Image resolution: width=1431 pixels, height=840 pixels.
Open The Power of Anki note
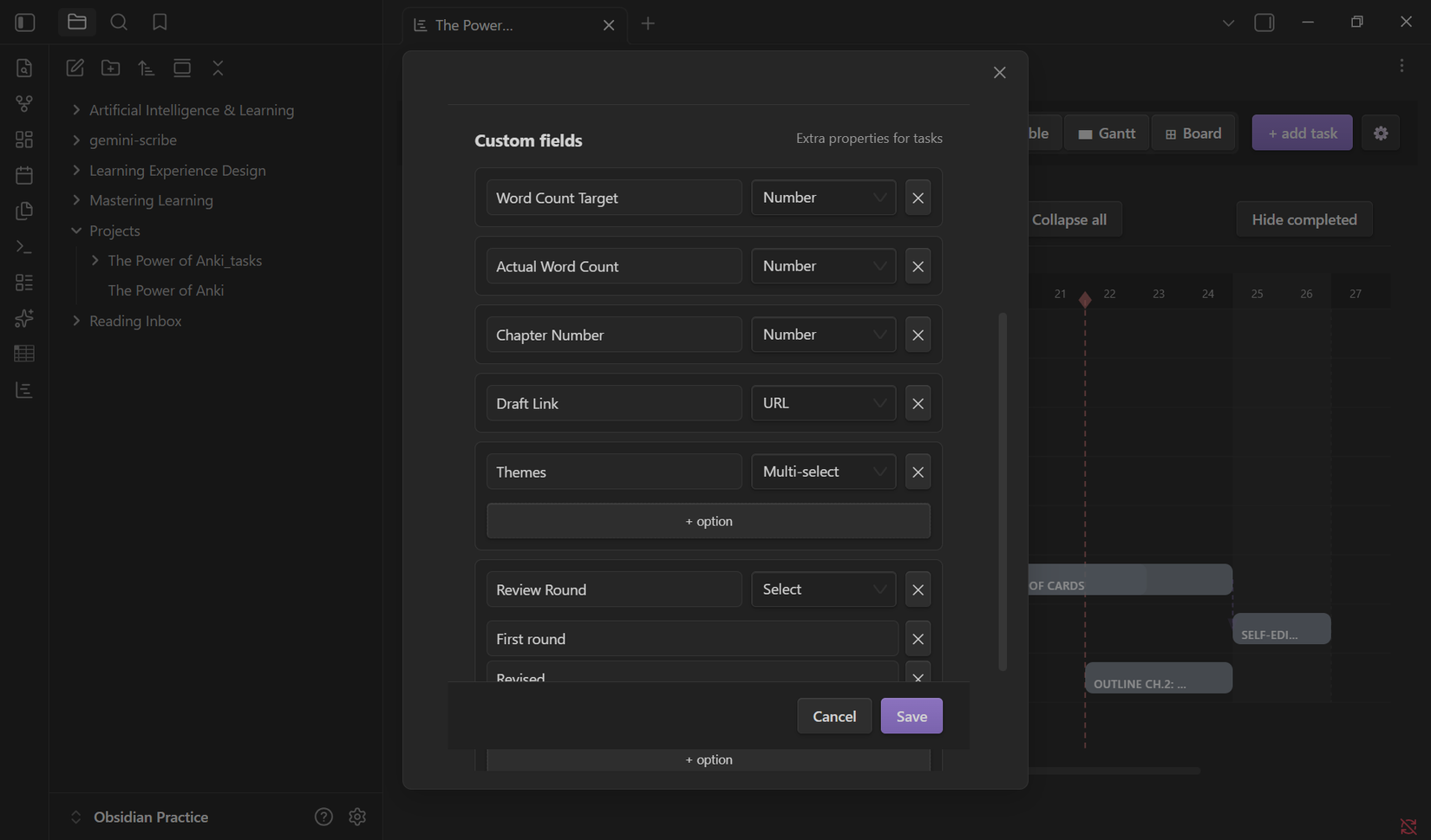click(x=166, y=290)
